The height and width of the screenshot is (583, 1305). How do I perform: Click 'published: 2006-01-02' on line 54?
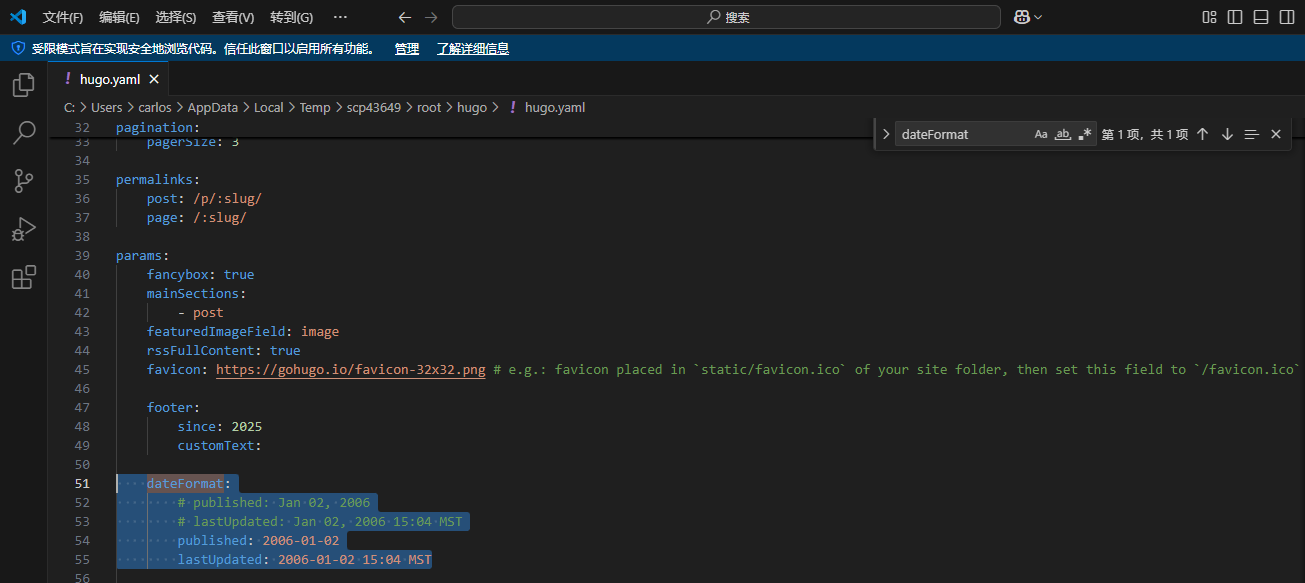click(259, 541)
